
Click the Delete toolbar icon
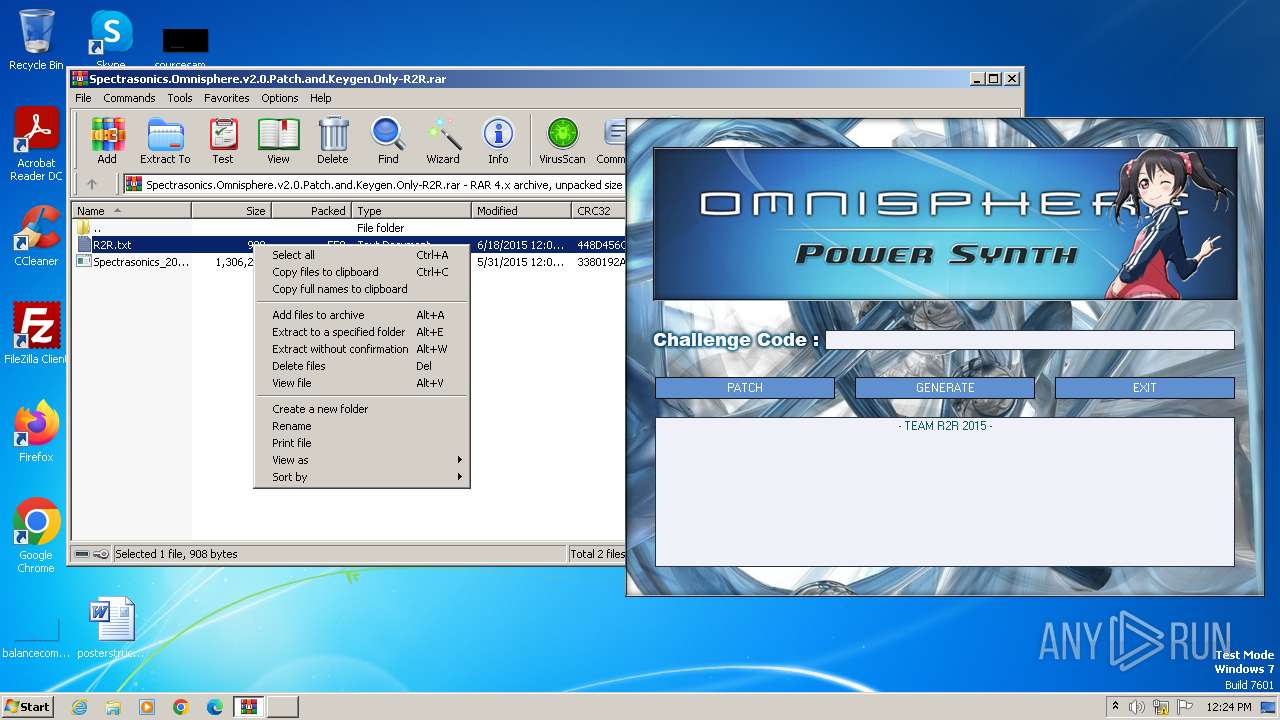pyautogui.click(x=333, y=140)
